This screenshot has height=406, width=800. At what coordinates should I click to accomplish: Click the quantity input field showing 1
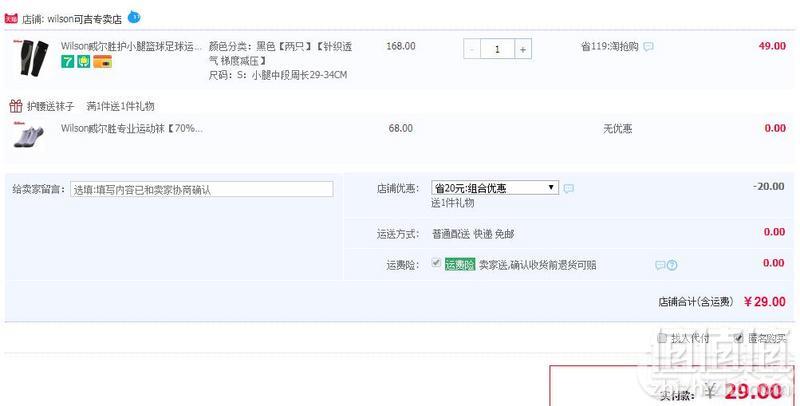(x=497, y=49)
